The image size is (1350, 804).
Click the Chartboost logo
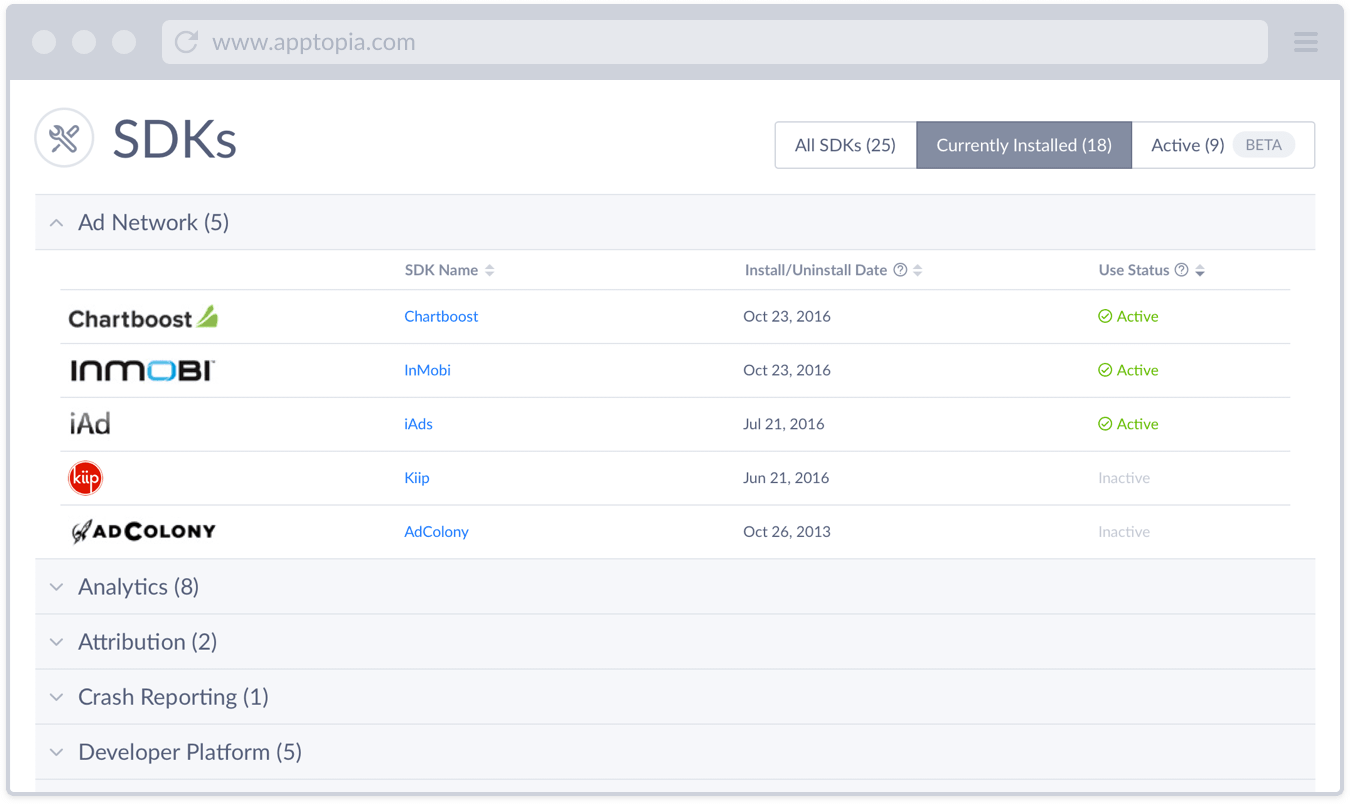click(x=142, y=318)
